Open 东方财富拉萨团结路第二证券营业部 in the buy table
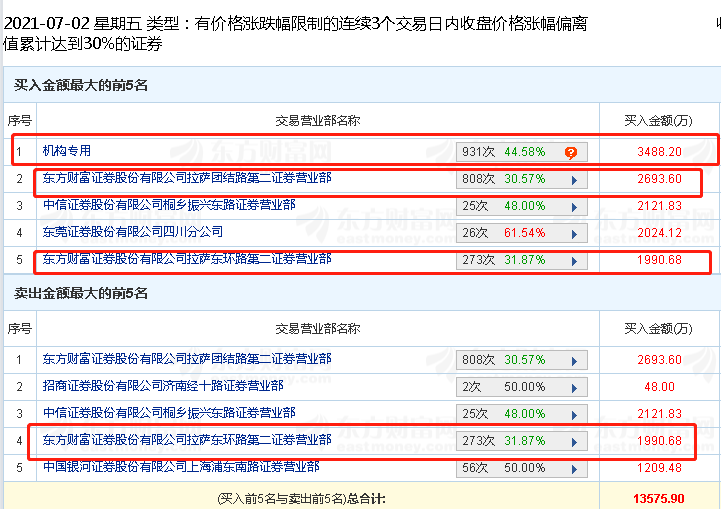This screenshot has height=509, width=721. [187, 178]
